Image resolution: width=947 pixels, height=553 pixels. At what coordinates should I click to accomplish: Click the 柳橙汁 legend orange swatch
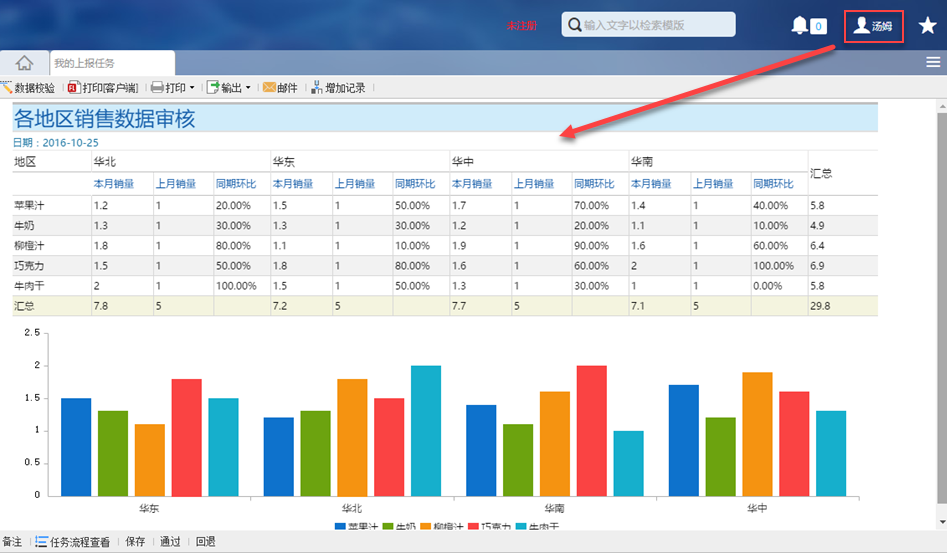pyautogui.click(x=426, y=526)
